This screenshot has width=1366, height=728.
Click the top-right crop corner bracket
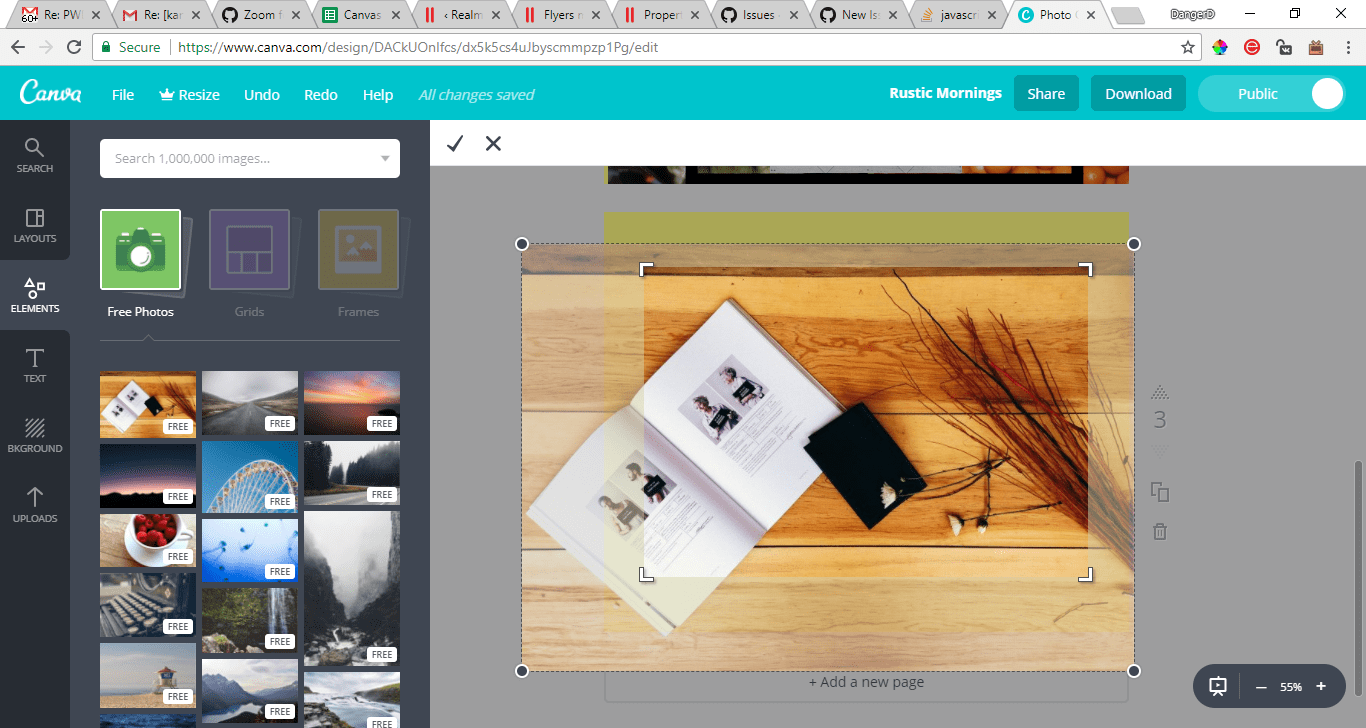1085,269
